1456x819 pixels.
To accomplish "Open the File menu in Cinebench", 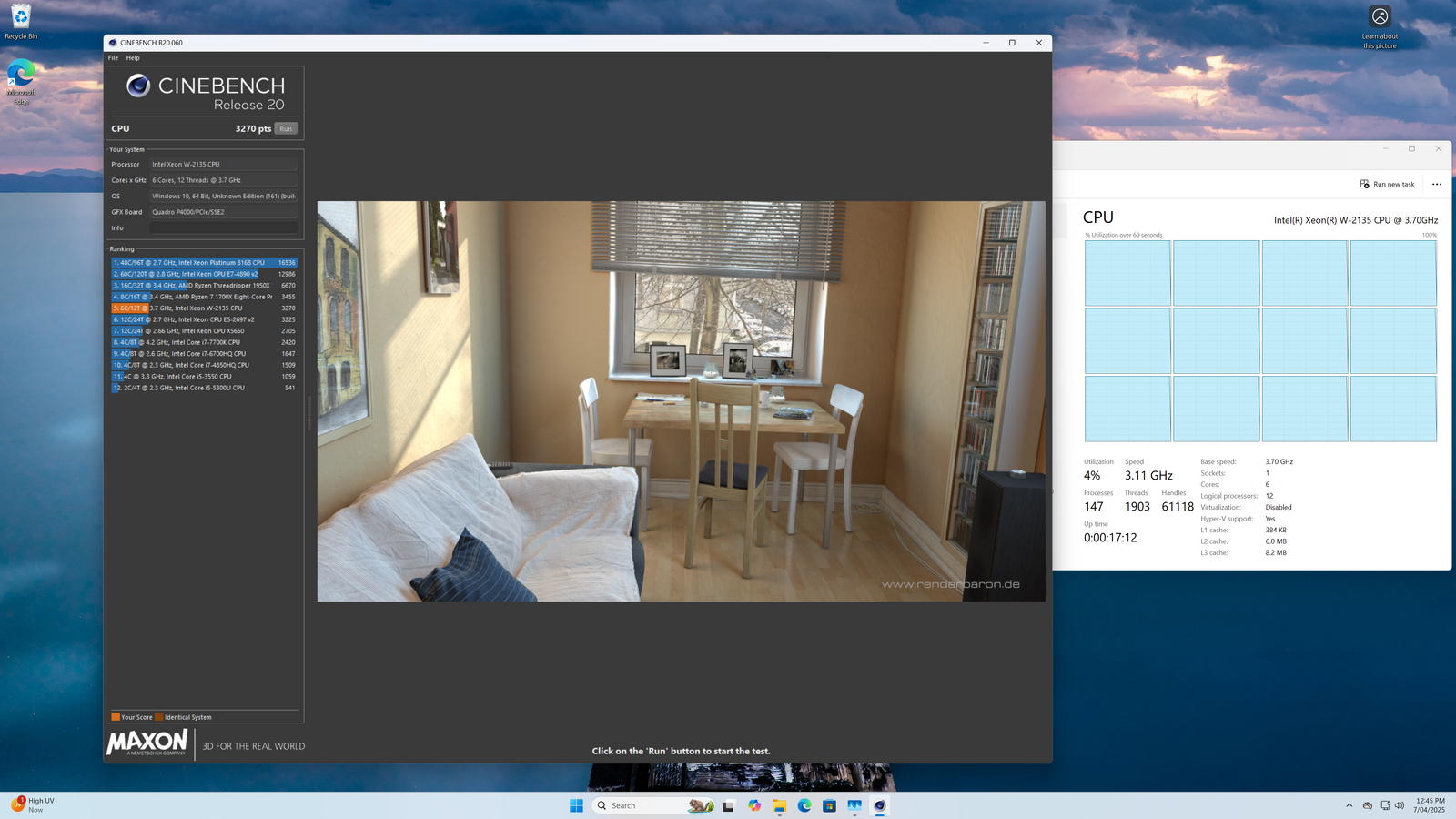I will [x=113, y=58].
